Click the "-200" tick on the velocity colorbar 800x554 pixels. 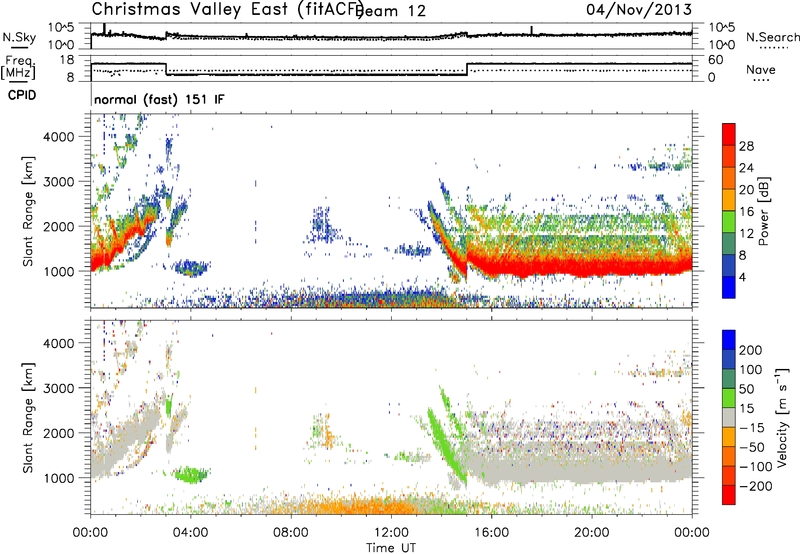[755, 486]
